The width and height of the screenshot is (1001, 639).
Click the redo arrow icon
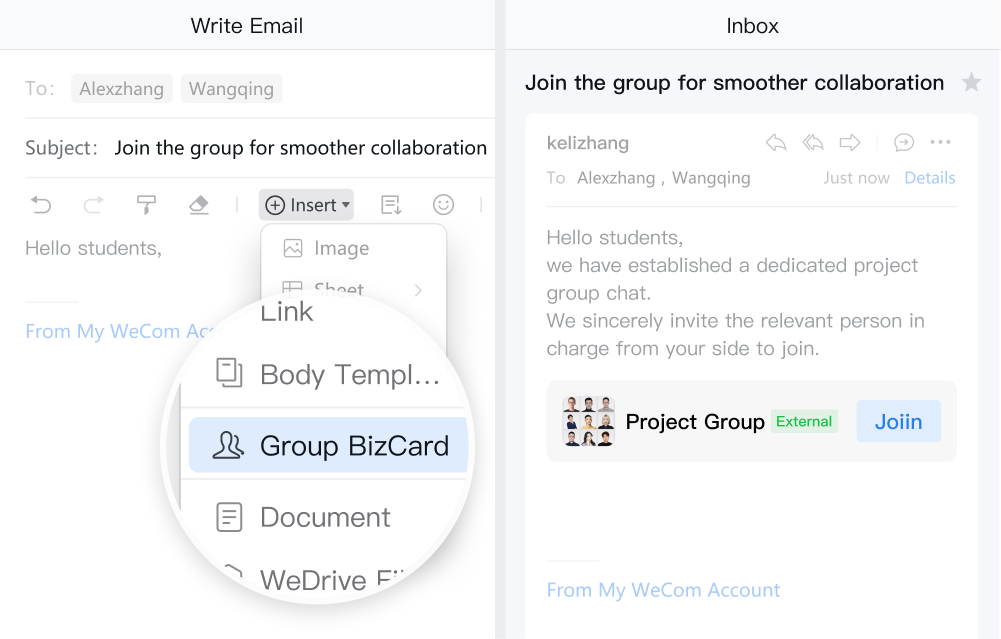pos(93,205)
